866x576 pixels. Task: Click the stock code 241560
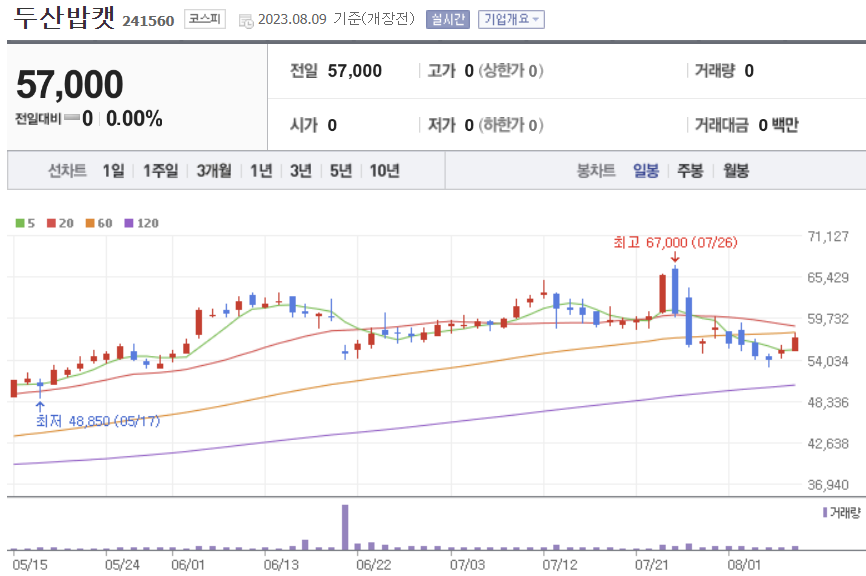point(148,21)
